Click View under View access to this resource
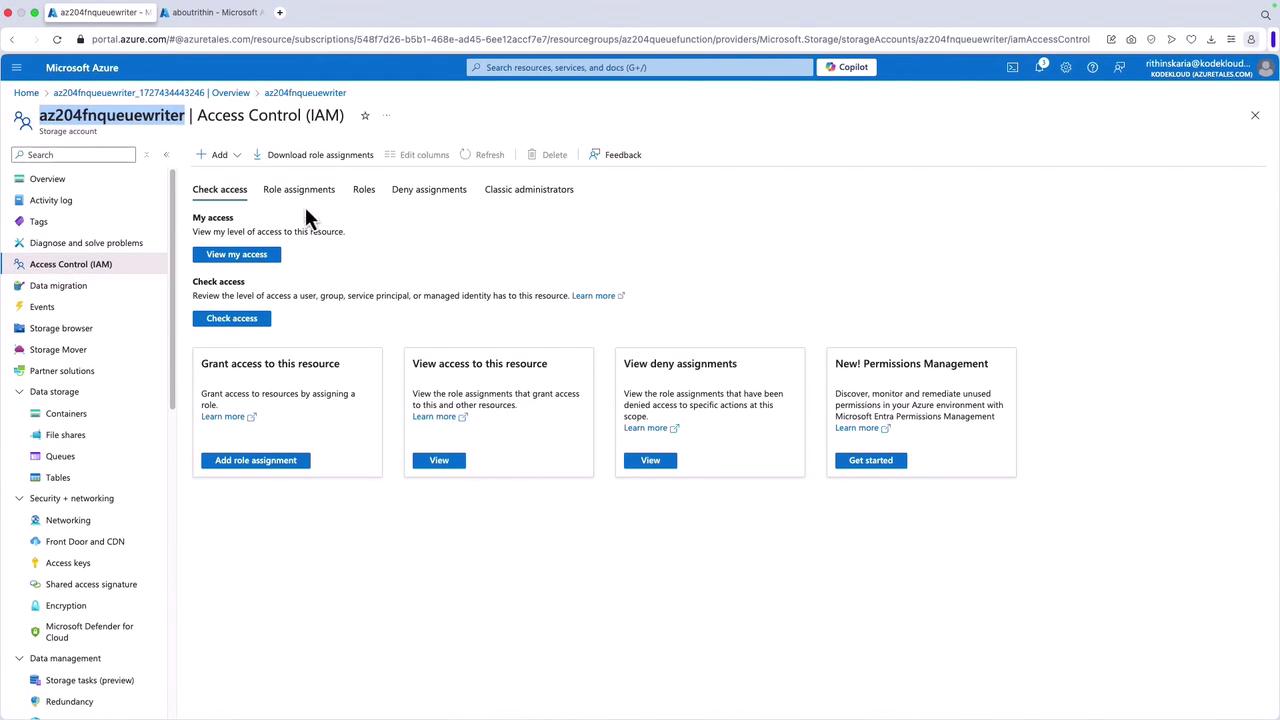This screenshot has height=720, width=1280. coord(439,460)
